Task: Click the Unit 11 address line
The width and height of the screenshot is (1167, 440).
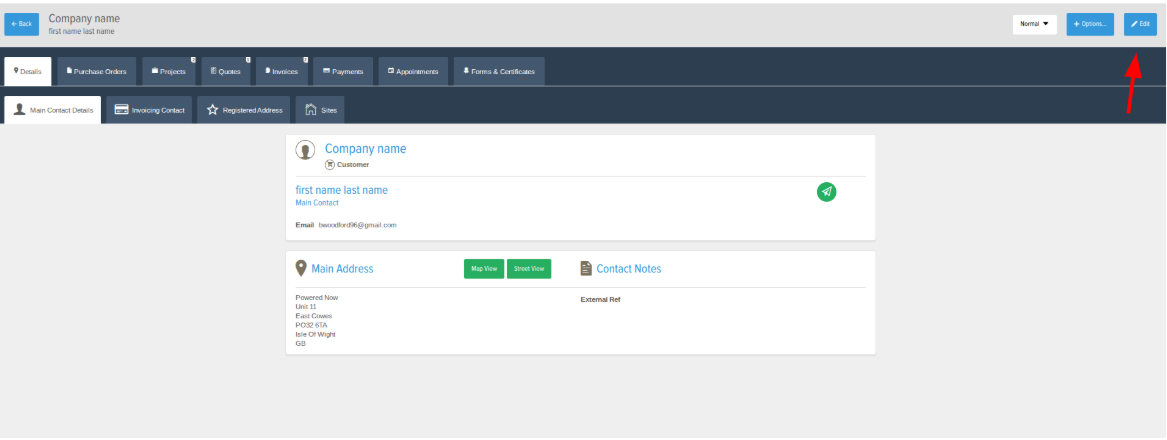Action: (x=306, y=307)
